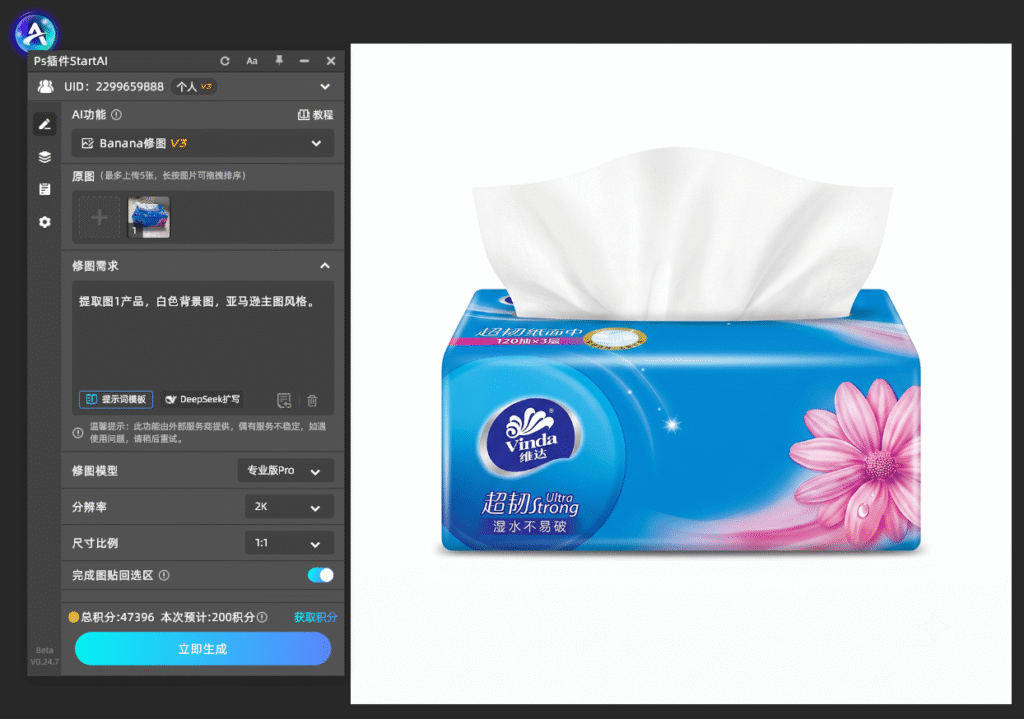Click the tissue product image on canvas
1024x719 pixels.
[x=680, y=353]
